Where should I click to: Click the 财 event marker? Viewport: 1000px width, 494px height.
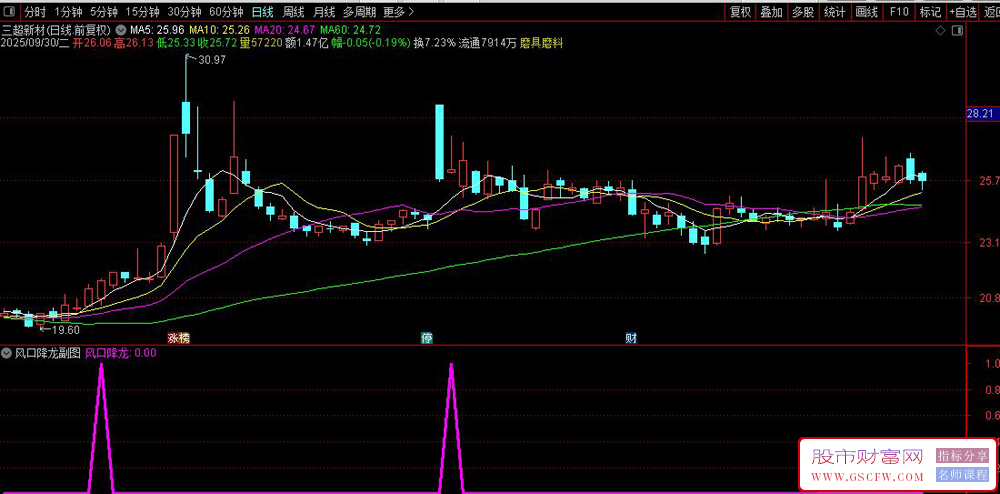click(x=631, y=338)
